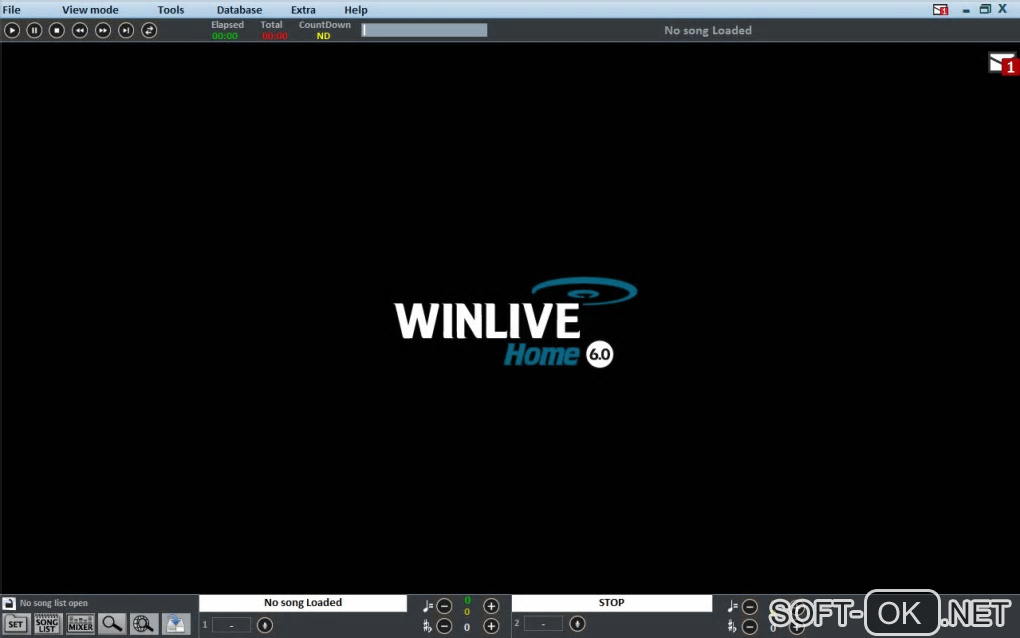The image size is (1020, 638).
Task: Click the top 'No song Loaded' header text
Action: coord(708,30)
